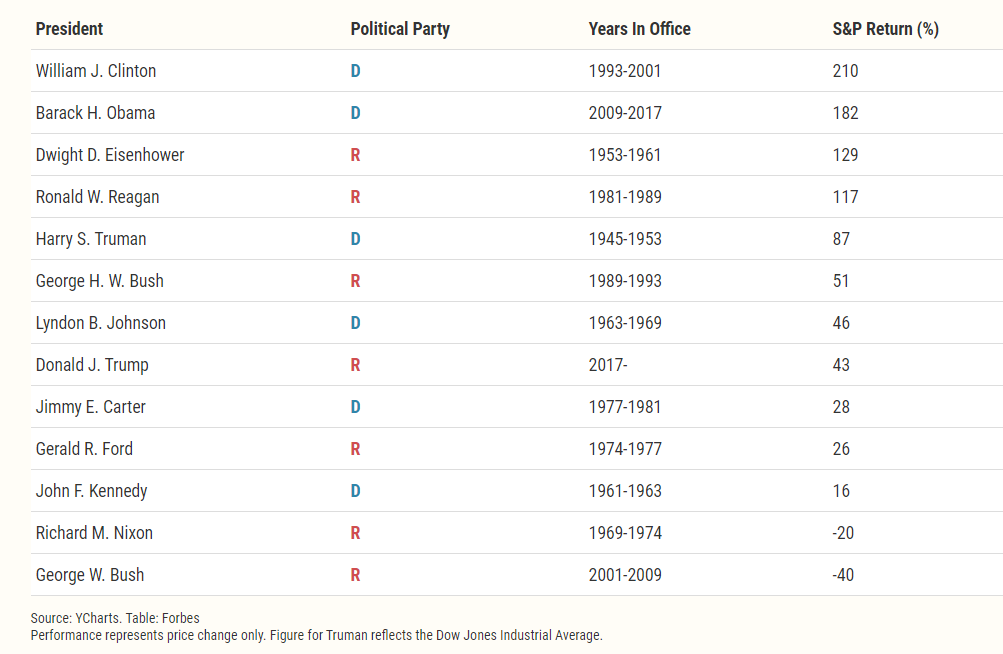This screenshot has width=1003, height=654.
Task: Click the blue D for Lyndon B. Johnson
Action: coord(356,323)
